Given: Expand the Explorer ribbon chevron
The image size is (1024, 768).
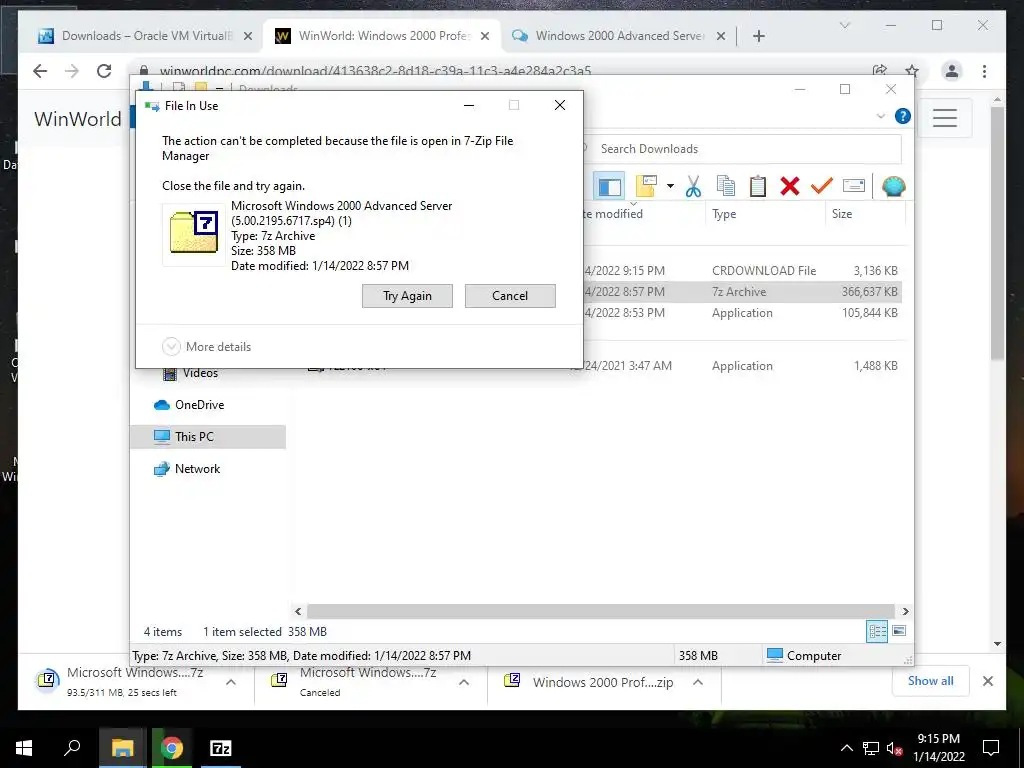Looking at the screenshot, I should [880, 116].
